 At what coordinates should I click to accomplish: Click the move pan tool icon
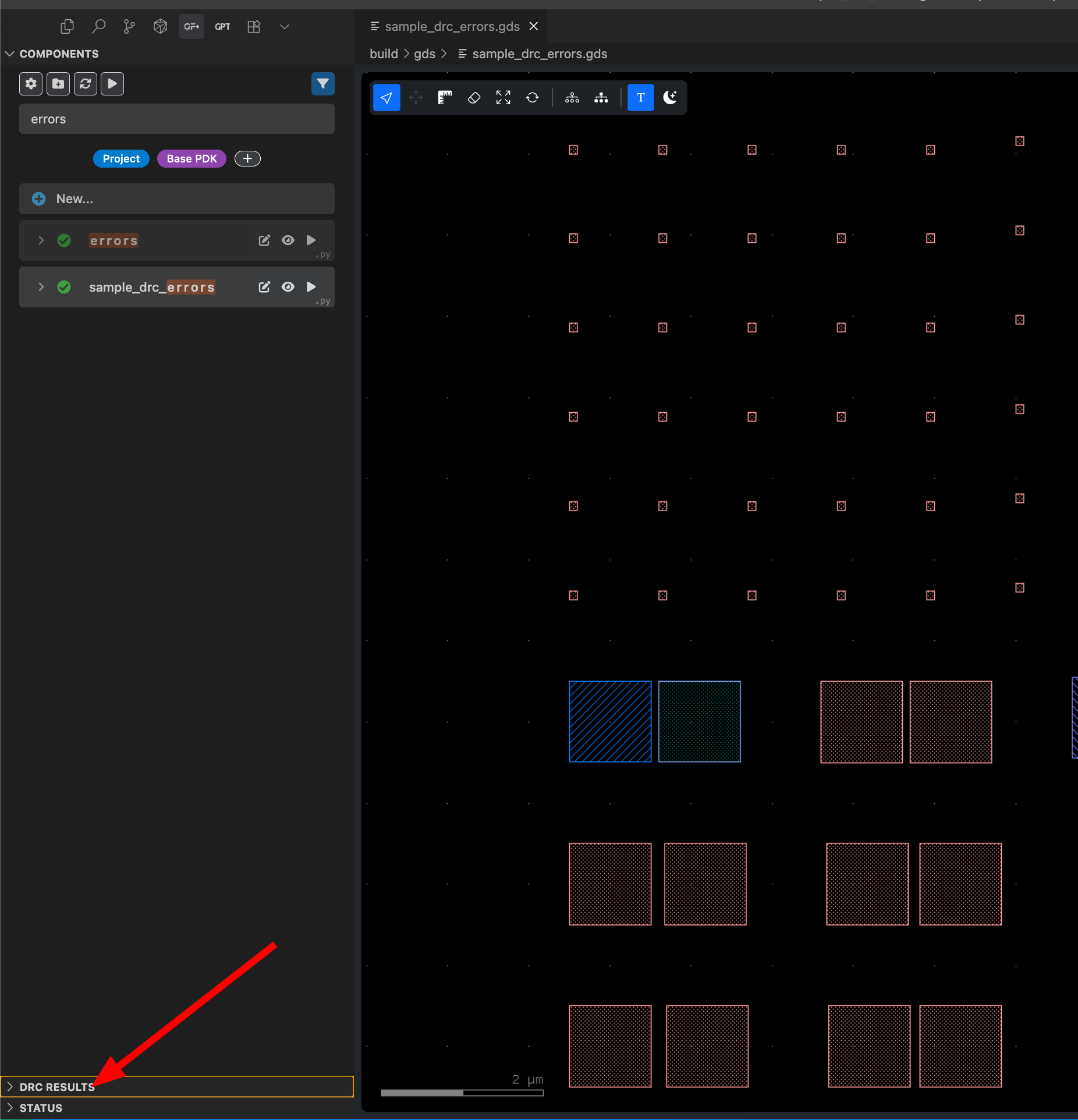tap(416, 98)
